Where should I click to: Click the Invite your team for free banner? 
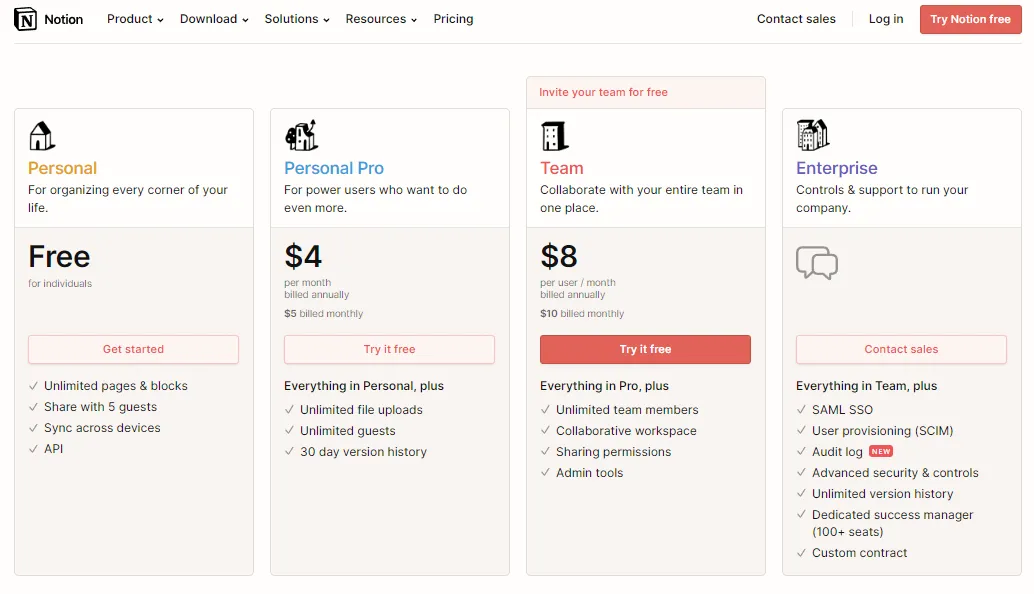(x=646, y=92)
